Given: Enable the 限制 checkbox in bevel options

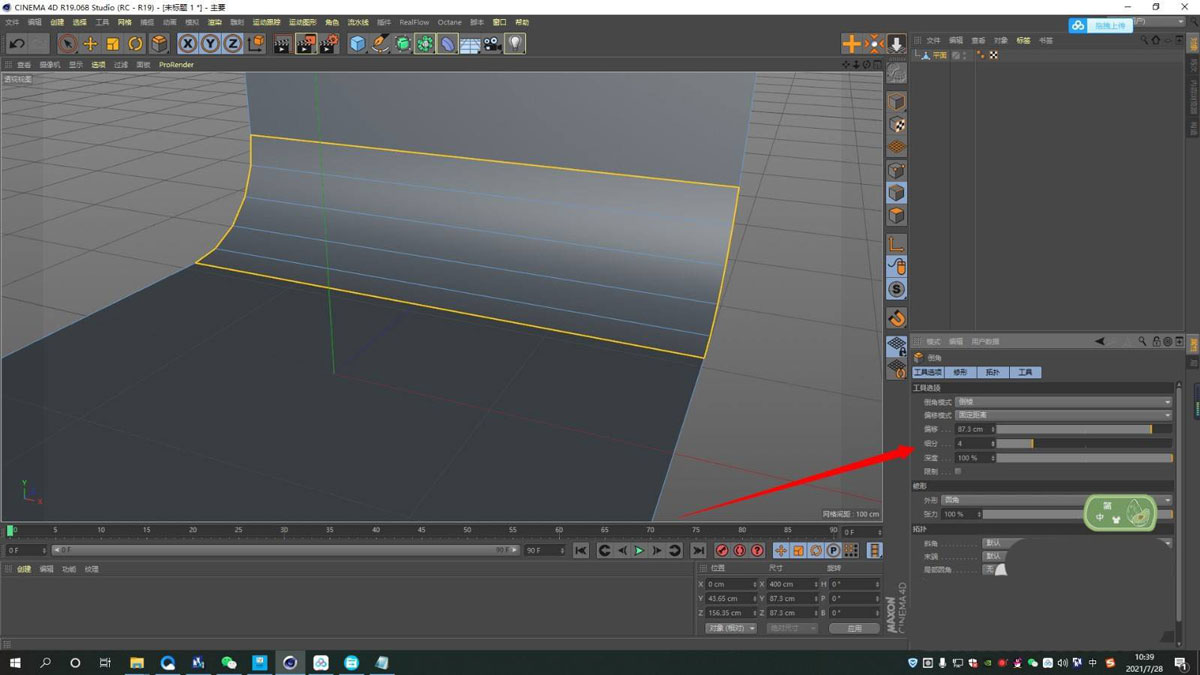Looking at the screenshot, I should [x=957, y=471].
